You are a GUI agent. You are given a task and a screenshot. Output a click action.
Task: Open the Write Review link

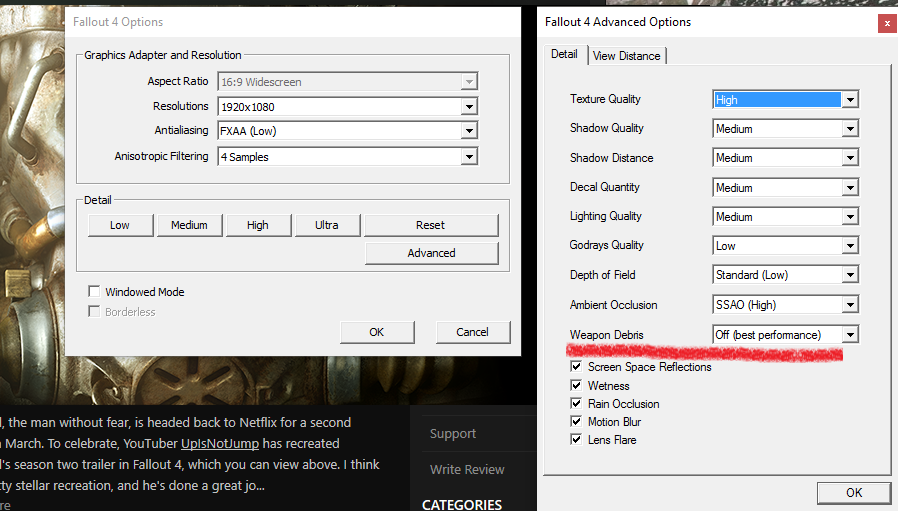pos(467,470)
